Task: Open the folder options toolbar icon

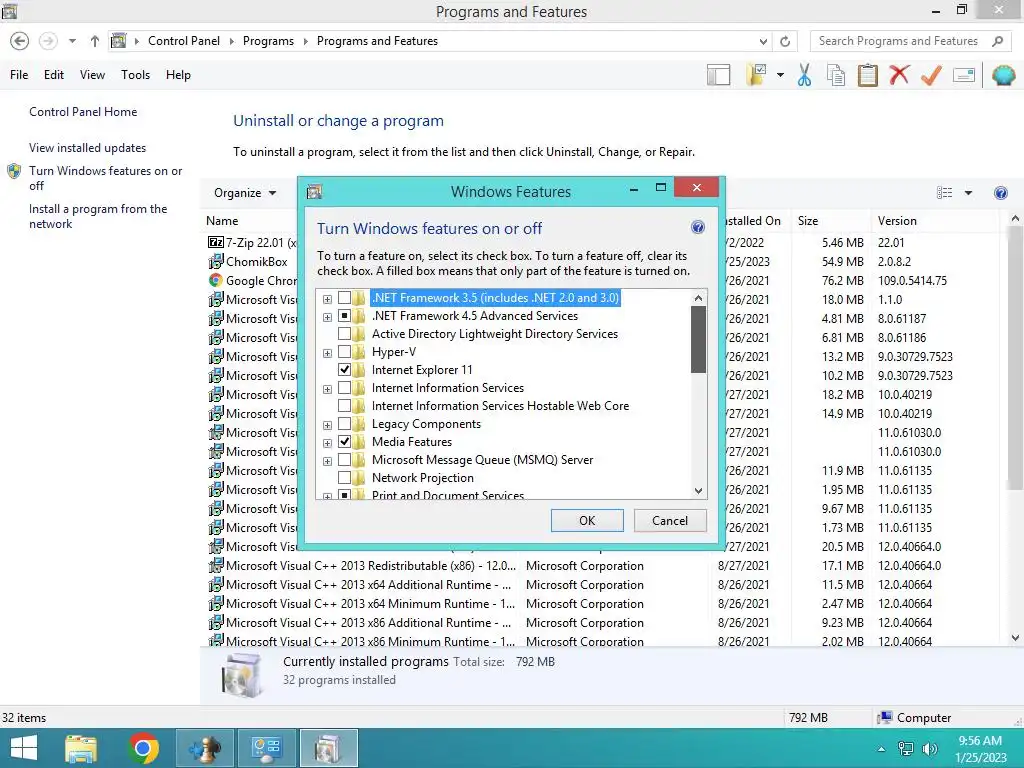Action: click(757, 75)
